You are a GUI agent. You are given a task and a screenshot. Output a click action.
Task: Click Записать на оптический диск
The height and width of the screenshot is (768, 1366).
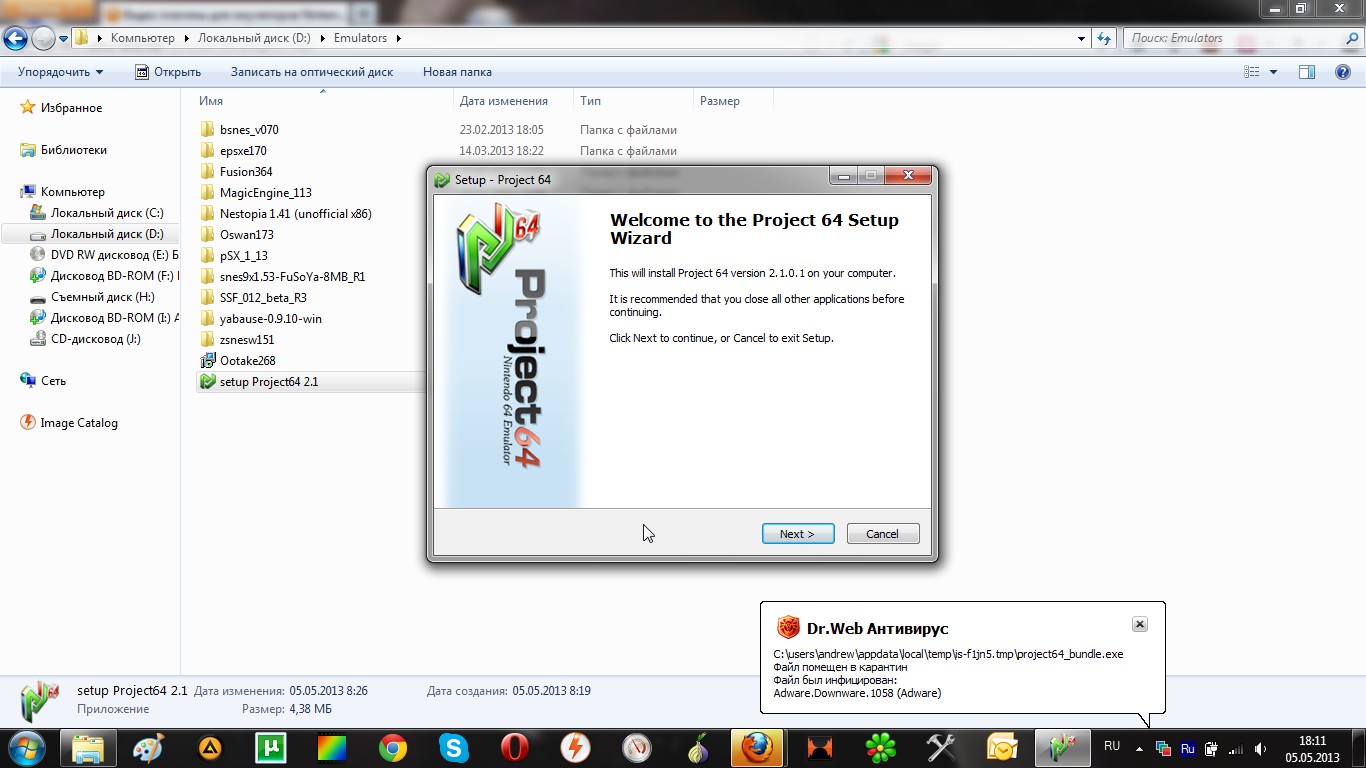point(312,72)
